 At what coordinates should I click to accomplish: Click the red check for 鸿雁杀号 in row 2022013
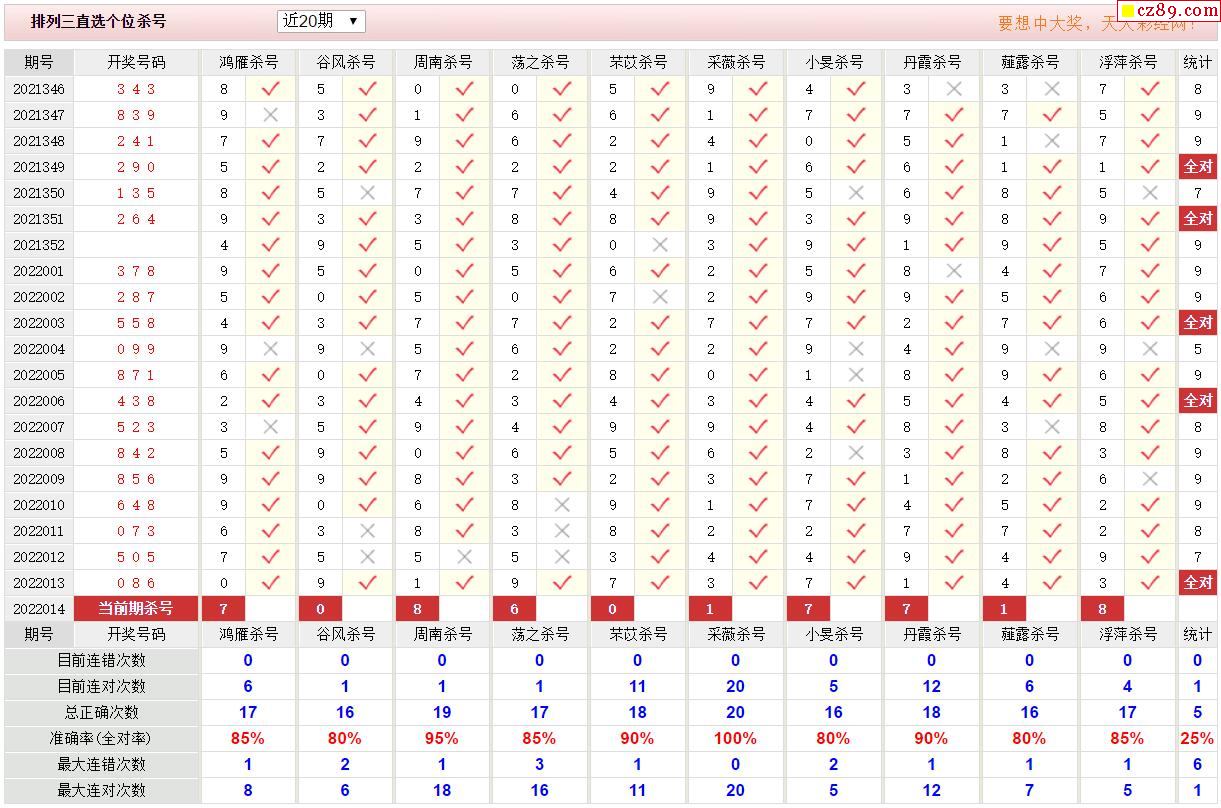pyautogui.click(x=270, y=583)
